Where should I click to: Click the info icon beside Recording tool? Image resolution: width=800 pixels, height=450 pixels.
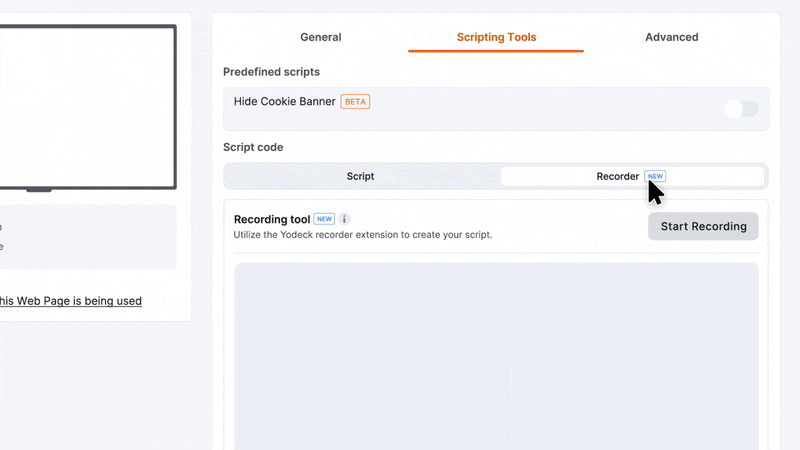click(x=344, y=219)
